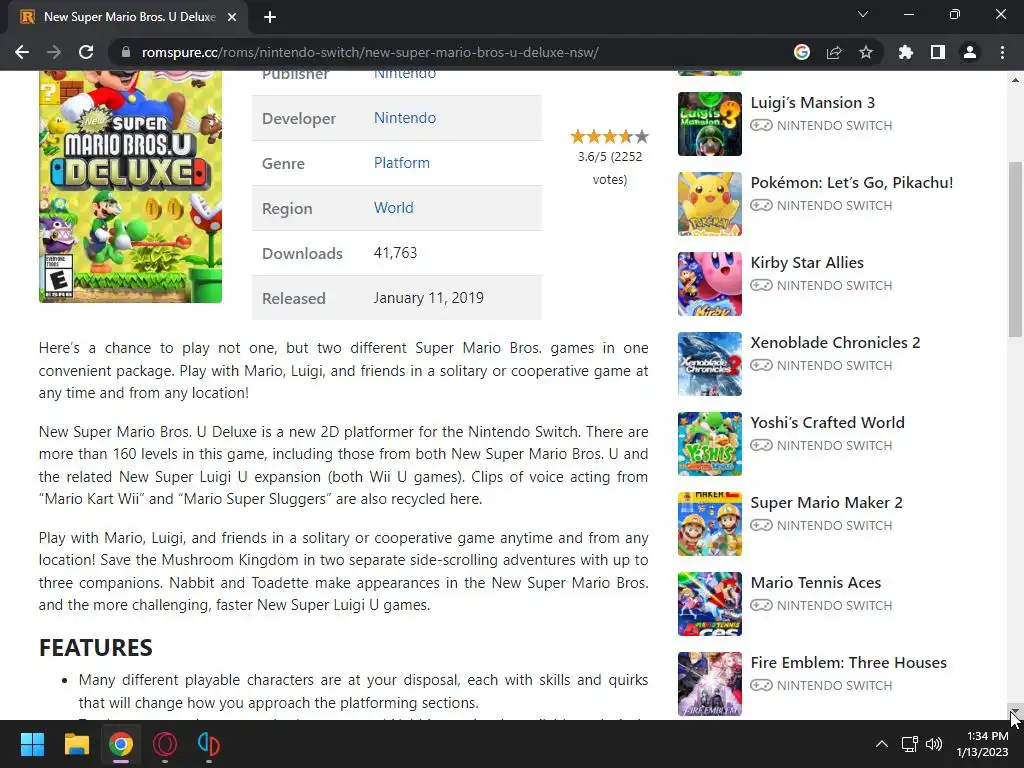Click Kirby Star Allies thumbnail
This screenshot has height=768, width=1024.
pos(710,284)
